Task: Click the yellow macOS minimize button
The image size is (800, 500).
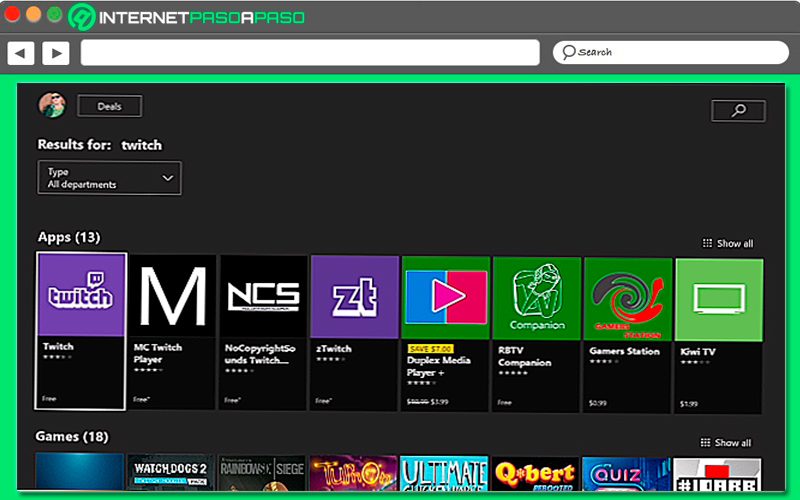Action: (34, 14)
